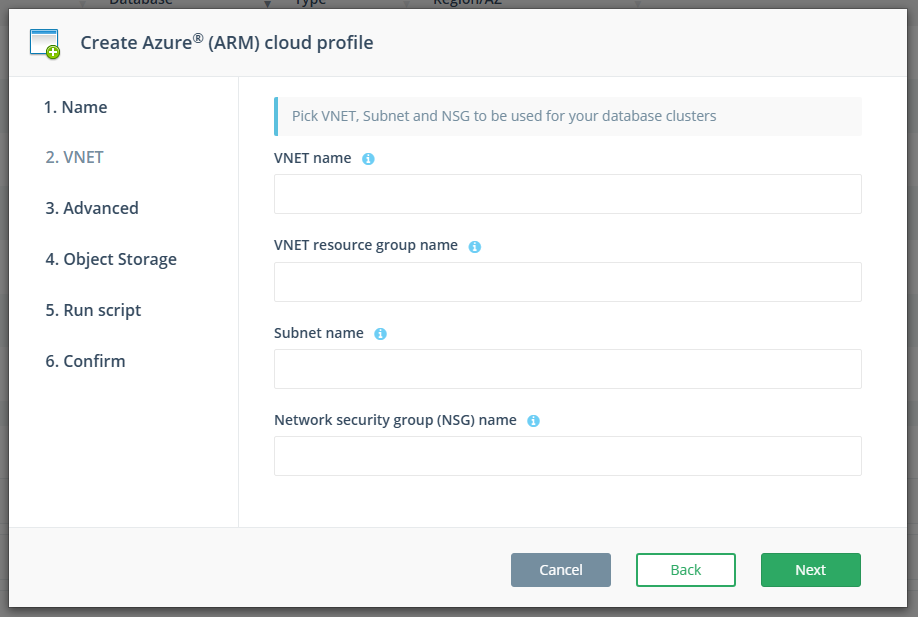Go Back to the previous step
918x617 pixels.
686,570
